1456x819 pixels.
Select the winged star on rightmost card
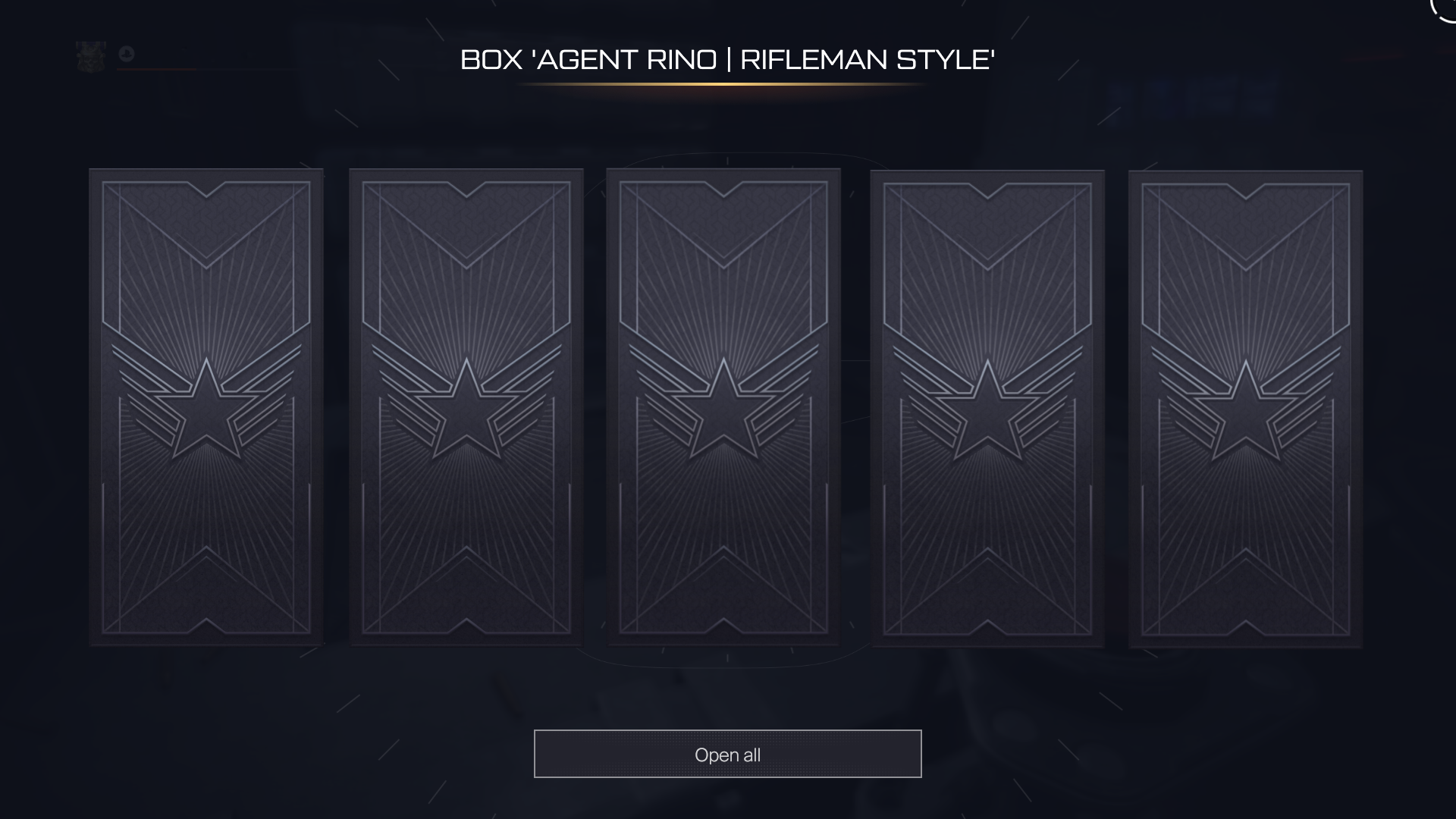click(1245, 406)
